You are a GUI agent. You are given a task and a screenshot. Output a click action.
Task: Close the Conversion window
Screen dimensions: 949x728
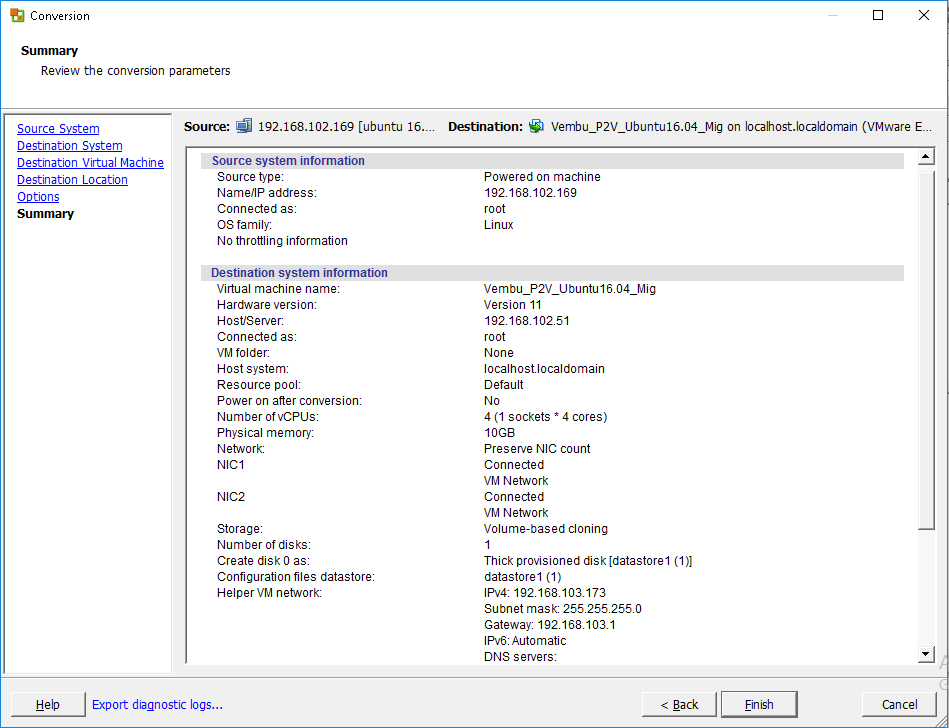tap(924, 15)
